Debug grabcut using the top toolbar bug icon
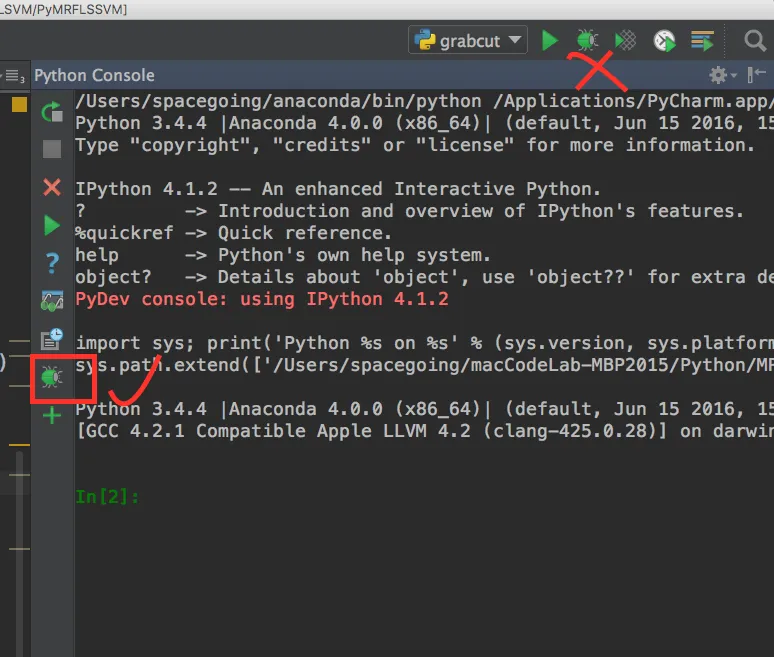Viewport: 774px width, 657px height. (587, 40)
